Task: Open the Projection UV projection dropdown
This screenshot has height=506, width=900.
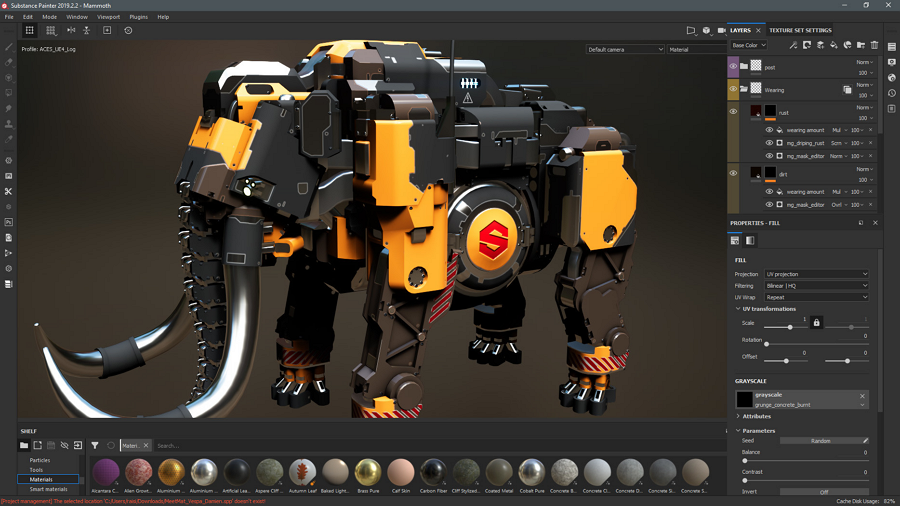Action: 816,274
